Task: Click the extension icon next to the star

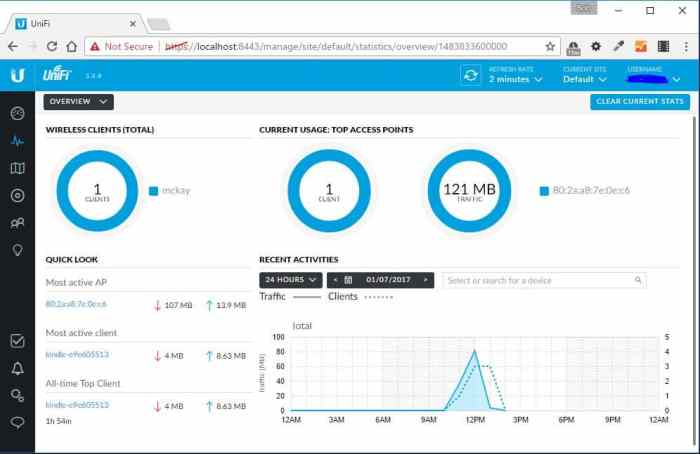Action: coord(573,46)
